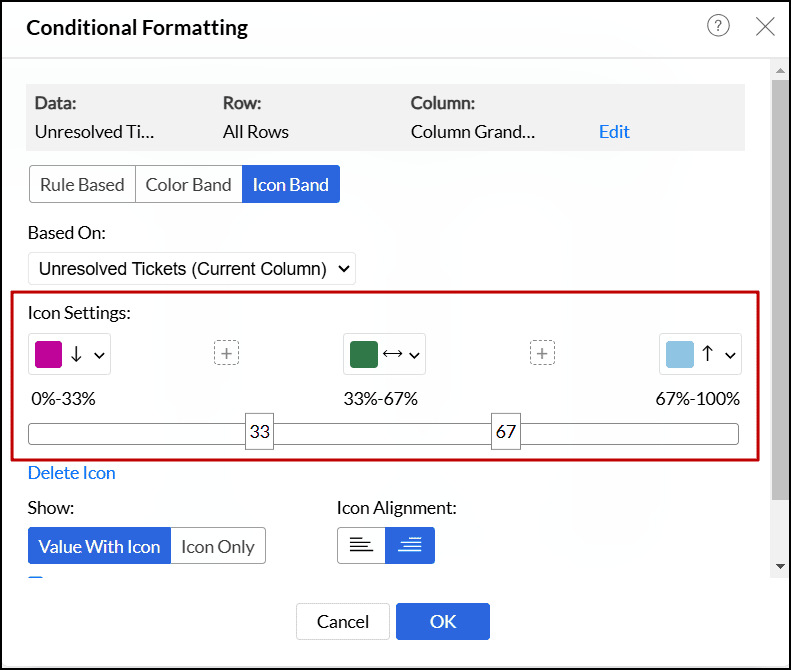Click the down arrow icon in first band
791x670 pixels.
click(77, 354)
